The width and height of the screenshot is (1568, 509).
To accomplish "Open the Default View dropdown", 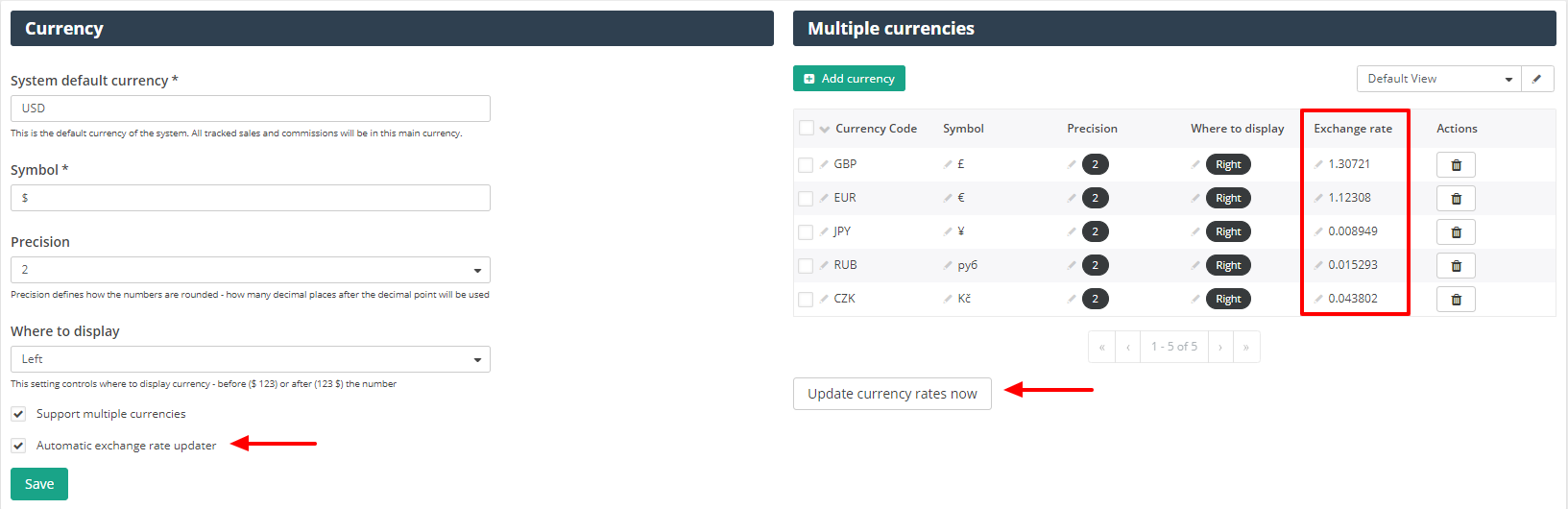I will pyautogui.click(x=1439, y=79).
